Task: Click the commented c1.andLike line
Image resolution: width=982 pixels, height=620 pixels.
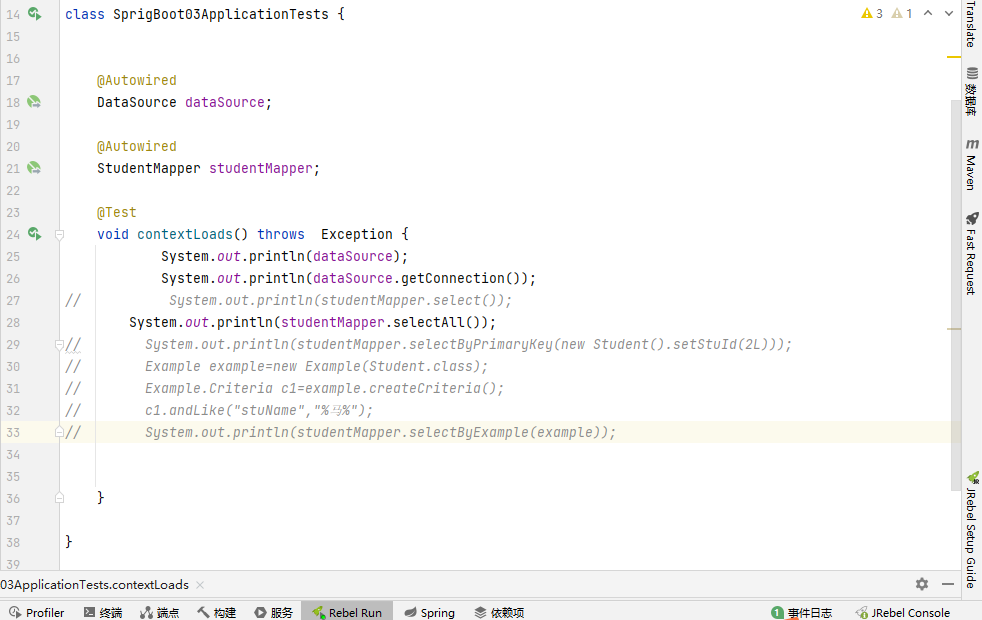Action: pos(259,410)
